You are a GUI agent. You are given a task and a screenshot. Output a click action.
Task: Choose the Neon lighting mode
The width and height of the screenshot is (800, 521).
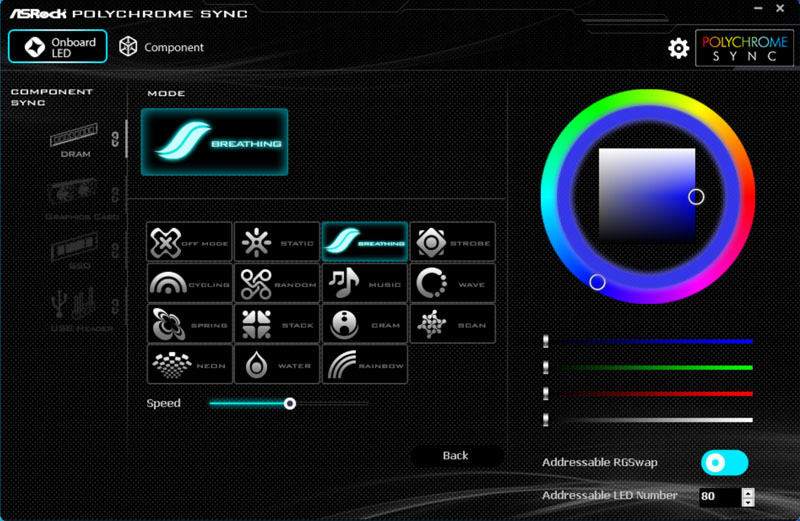pos(189,364)
